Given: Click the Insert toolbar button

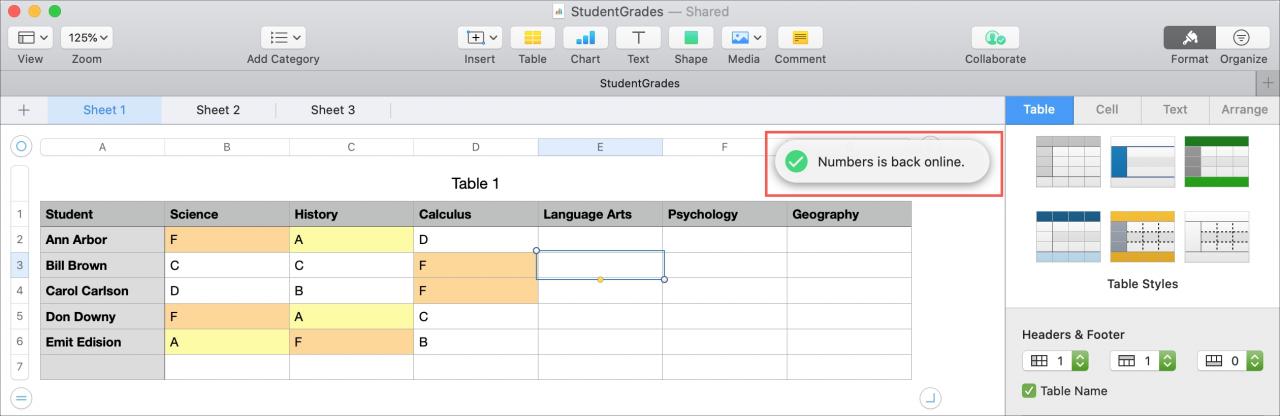Looking at the screenshot, I should pos(480,38).
